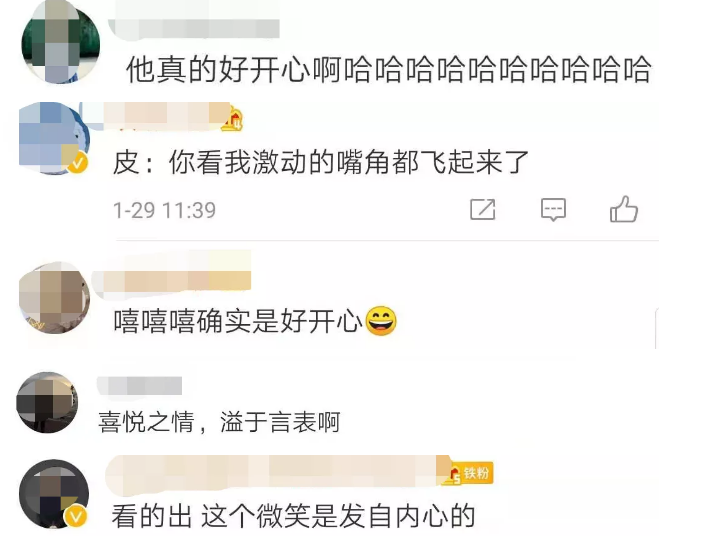Select comment 他真的好开心啊哈哈哈
Image resolution: width=705 pixels, height=536 pixels.
[388, 70]
